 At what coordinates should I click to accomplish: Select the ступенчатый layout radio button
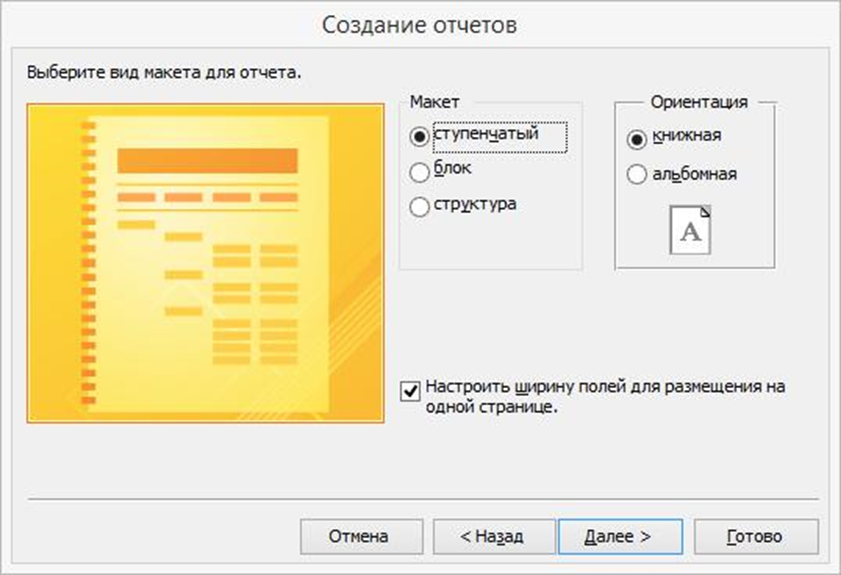click(419, 136)
